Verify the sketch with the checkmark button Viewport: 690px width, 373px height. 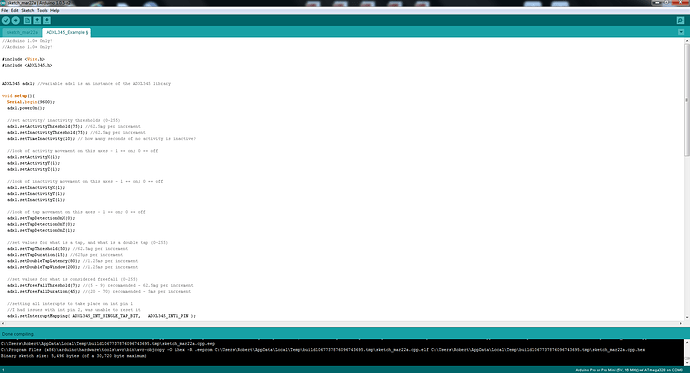pos(6,20)
